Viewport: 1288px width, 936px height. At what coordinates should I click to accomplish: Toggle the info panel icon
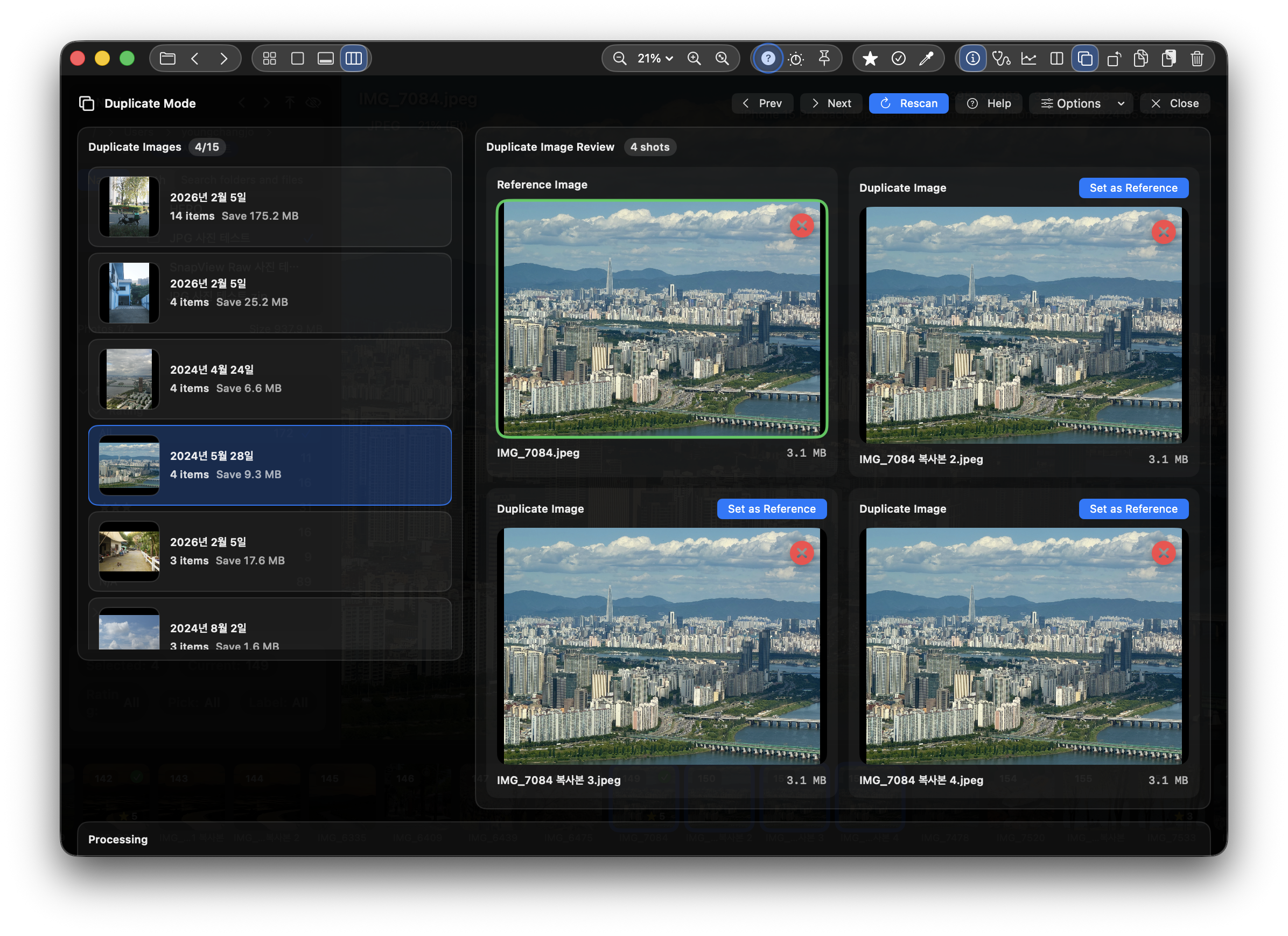click(x=972, y=58)
